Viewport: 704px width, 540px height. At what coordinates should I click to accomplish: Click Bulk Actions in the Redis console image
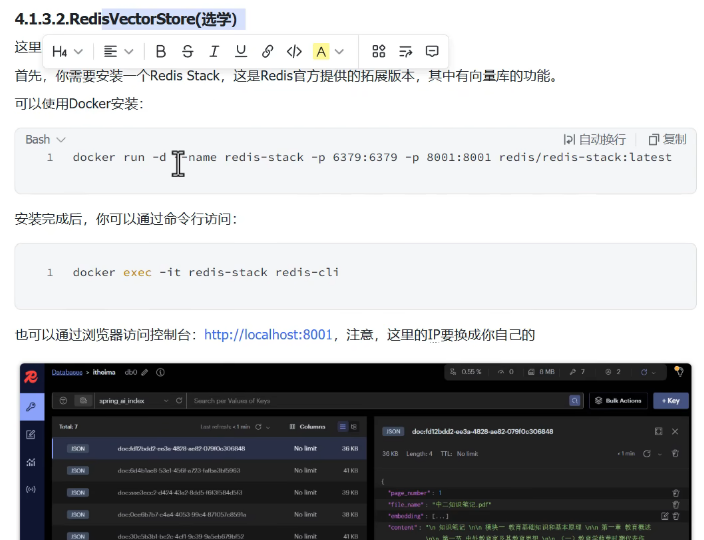tap(618, 400)
